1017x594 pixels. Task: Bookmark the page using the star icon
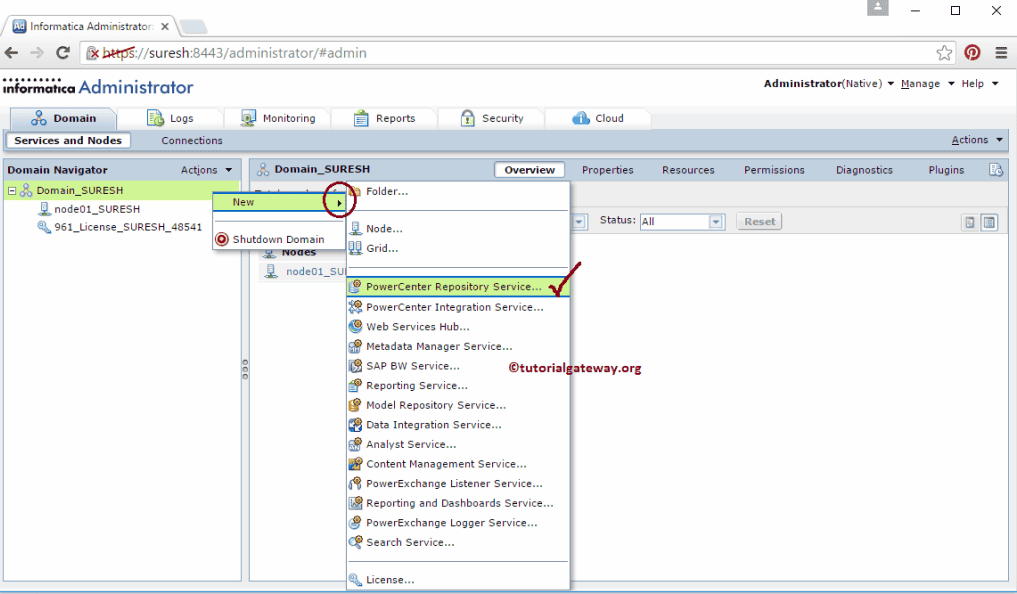pyautogui.click(x=945, y=52)
